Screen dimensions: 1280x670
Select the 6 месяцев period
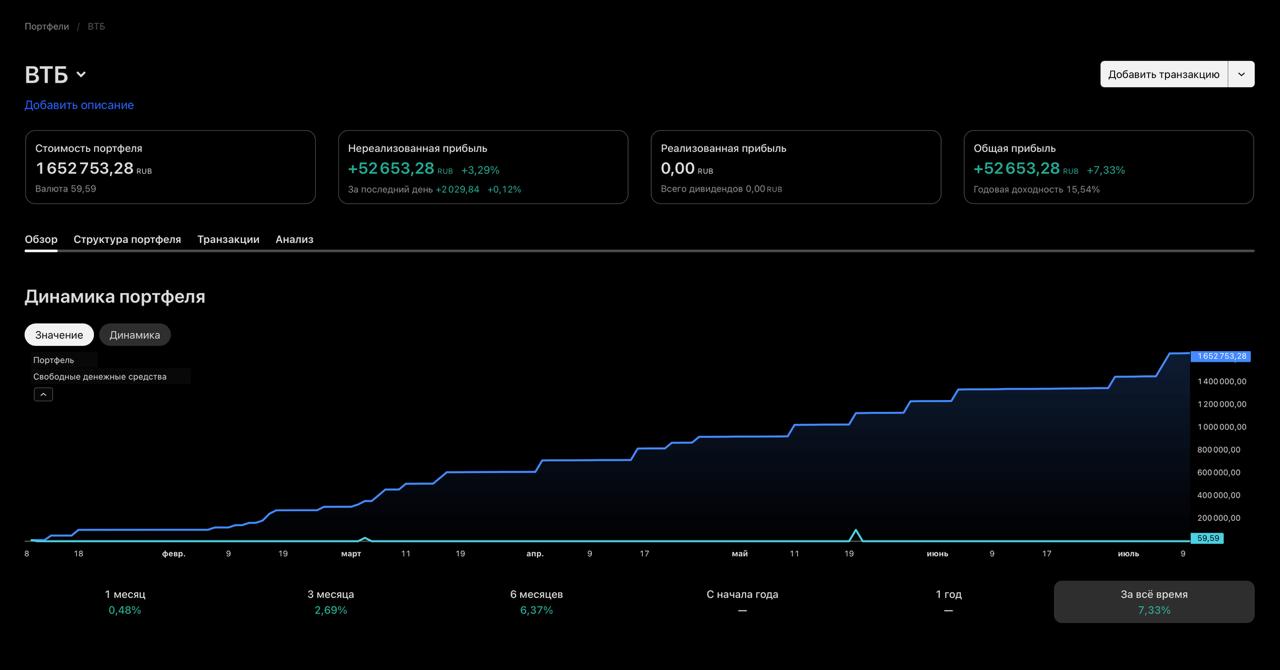pos(536,602)
